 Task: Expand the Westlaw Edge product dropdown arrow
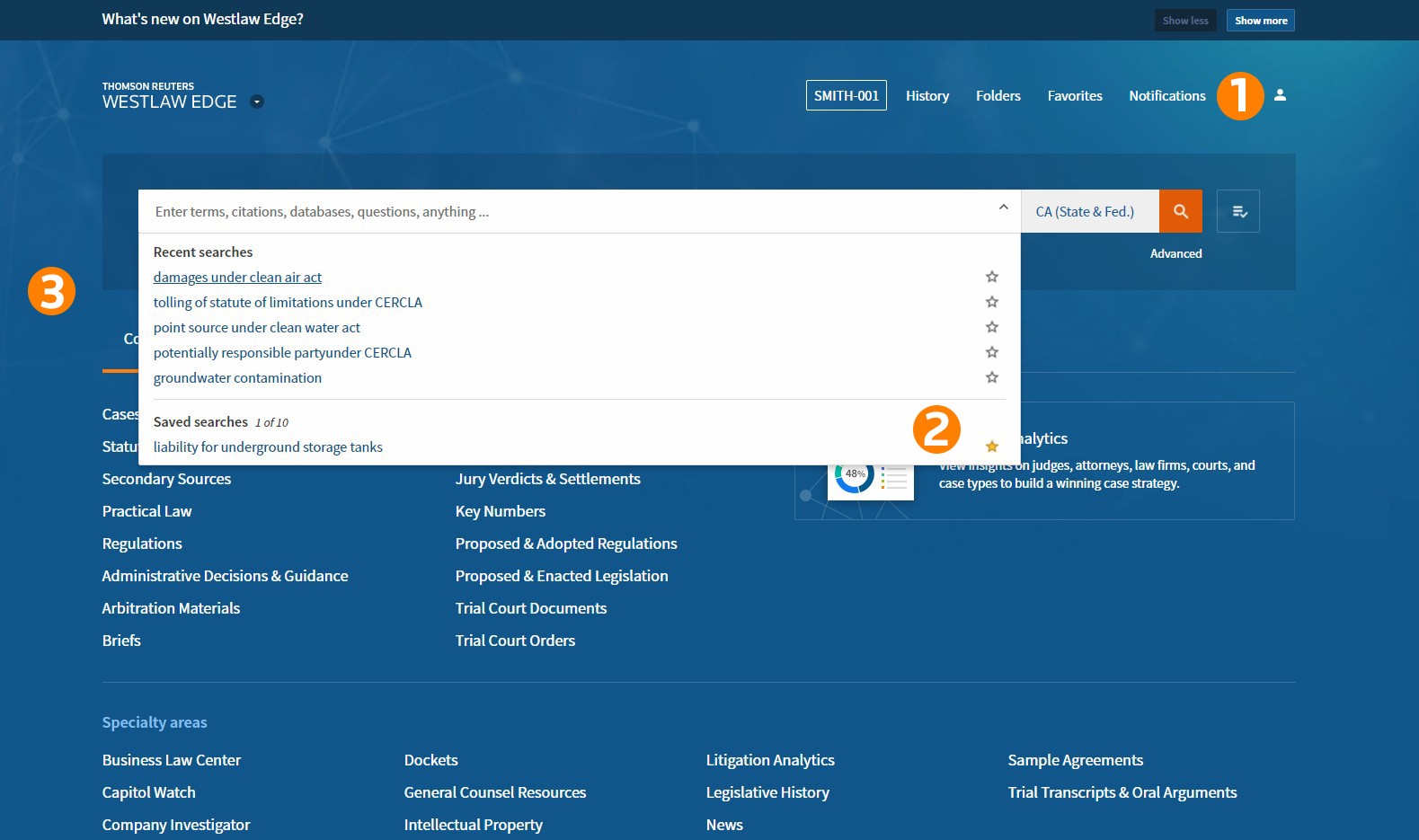pyautogui.click(x=257, y=102)
